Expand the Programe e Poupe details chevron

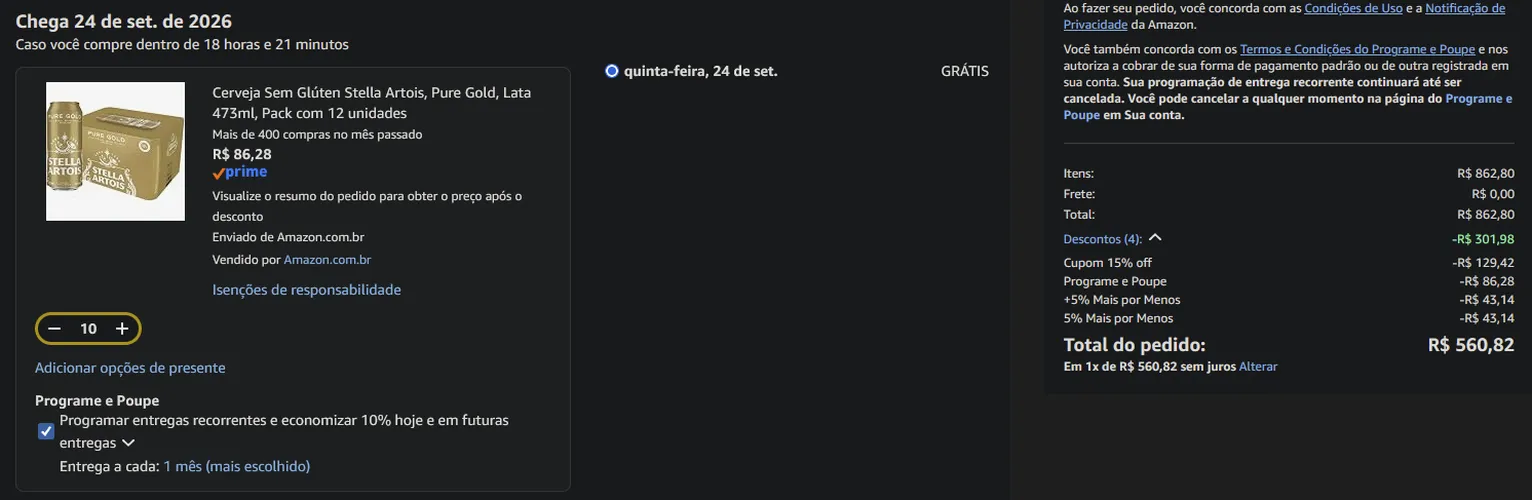128,443
